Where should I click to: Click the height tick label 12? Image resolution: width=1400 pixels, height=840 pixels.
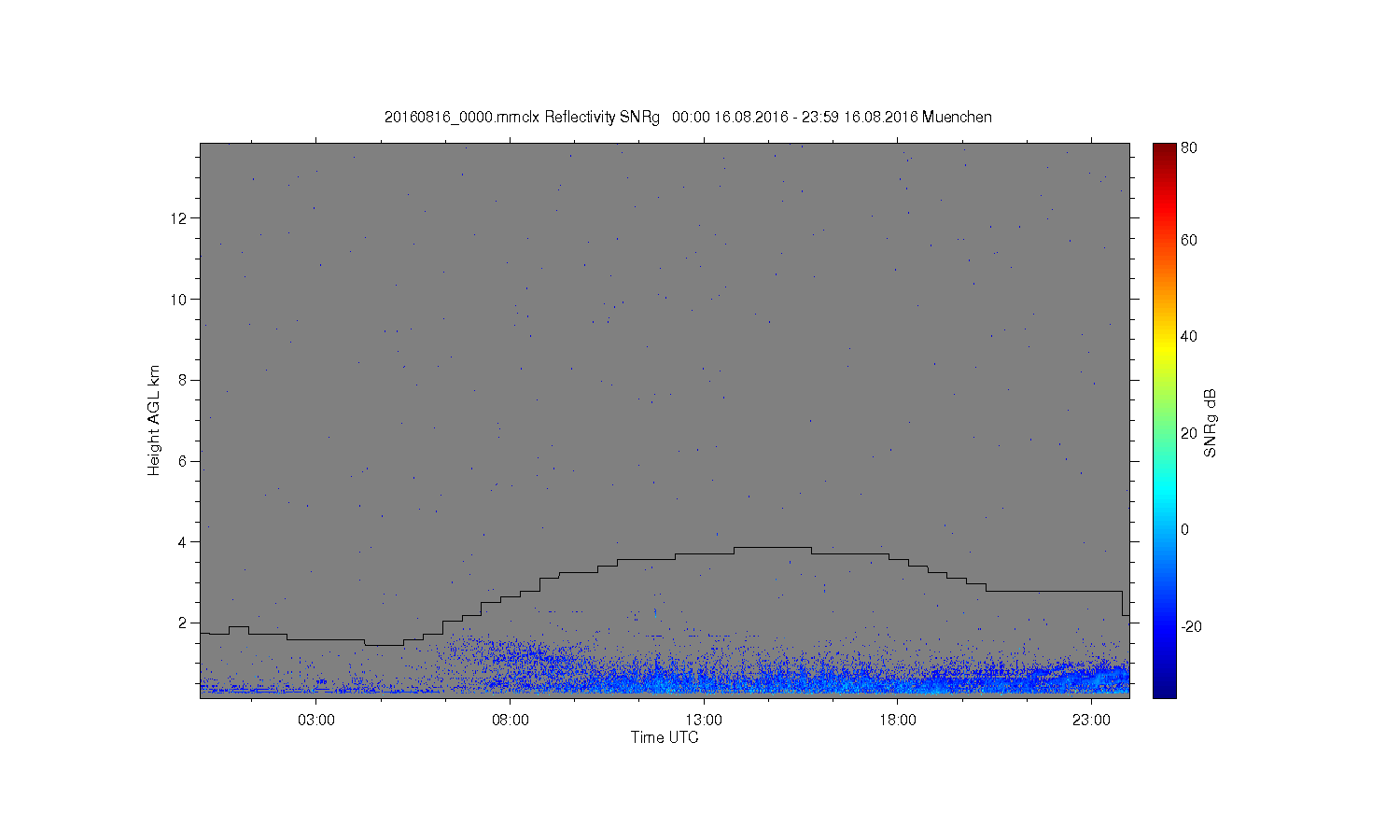click(x=180, y=218)
